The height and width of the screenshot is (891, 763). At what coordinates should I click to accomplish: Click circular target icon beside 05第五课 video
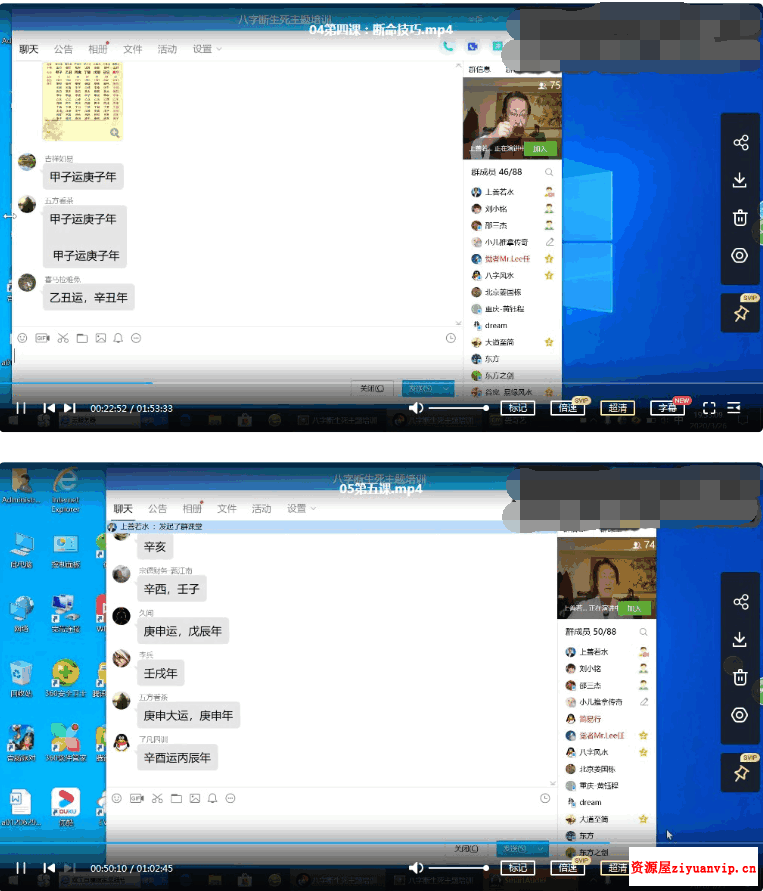[x=739, y=715]
